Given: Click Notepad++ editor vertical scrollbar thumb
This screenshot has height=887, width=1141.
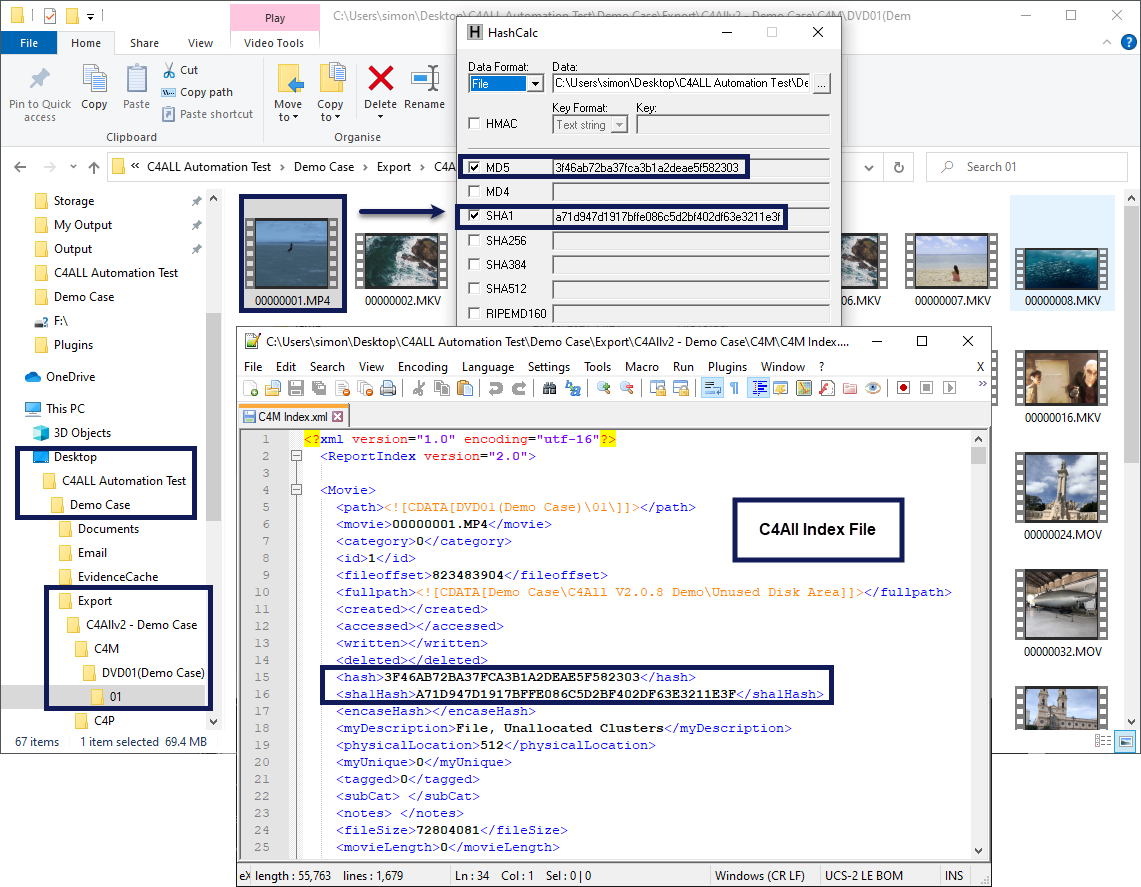Looking at the screenshot, I should click(978, 456).
